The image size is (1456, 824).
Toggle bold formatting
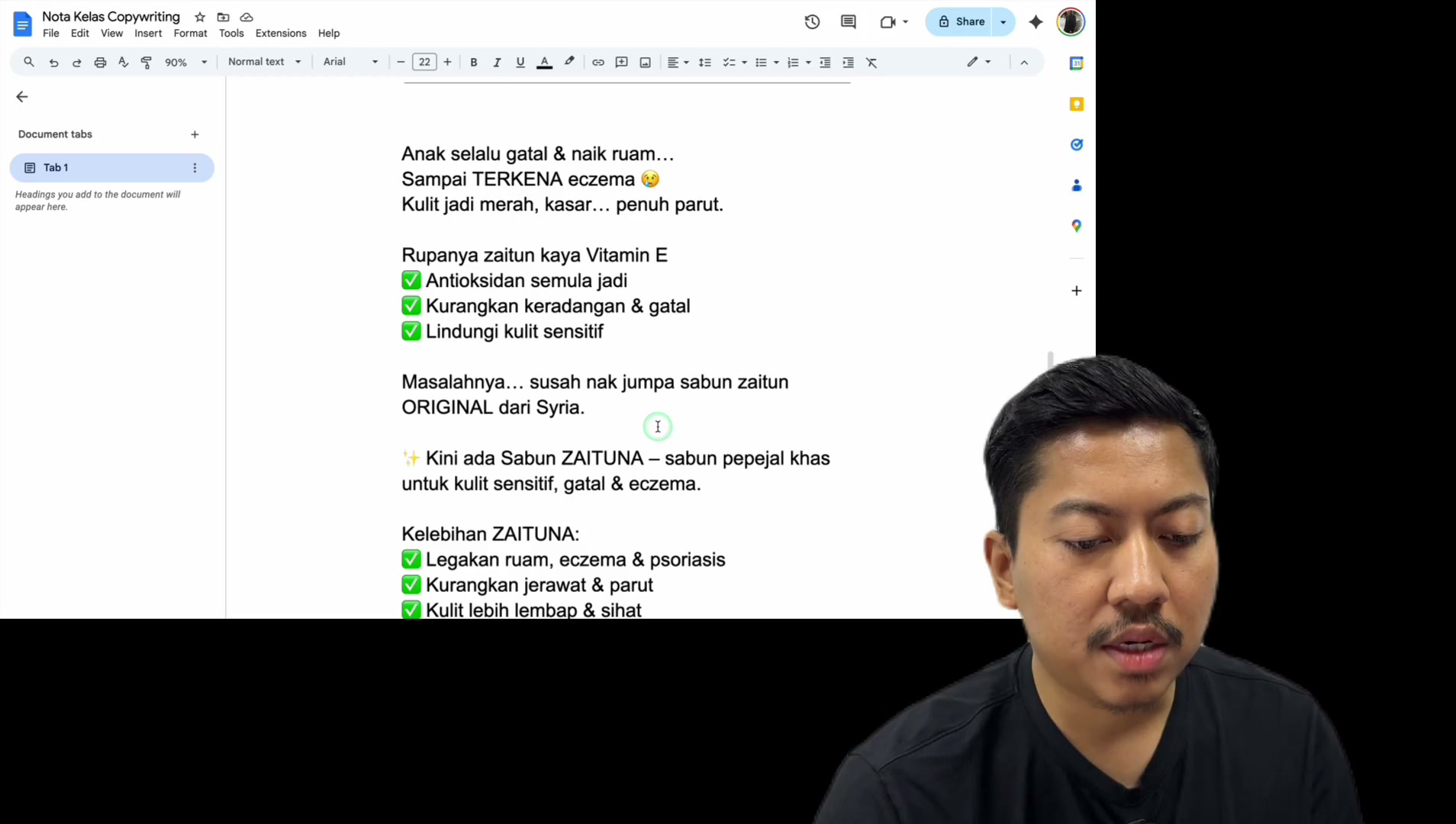click(x=474, y=63)
